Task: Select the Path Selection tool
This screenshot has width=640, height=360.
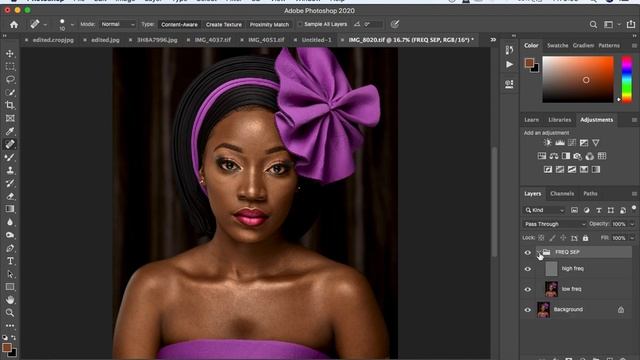Action: point(10,274)
